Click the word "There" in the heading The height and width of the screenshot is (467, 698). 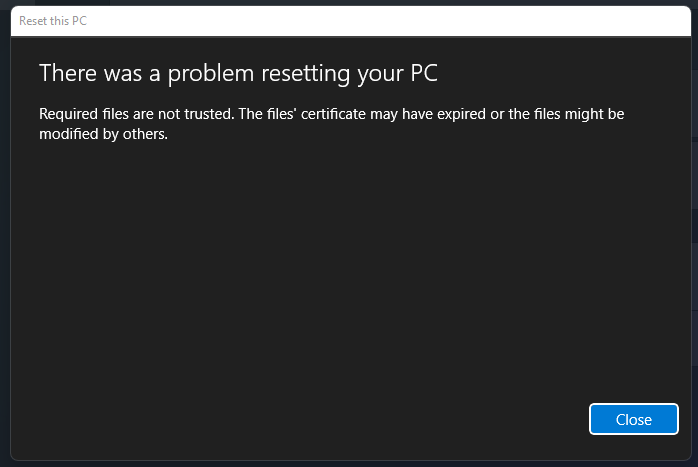coord(64,72)
